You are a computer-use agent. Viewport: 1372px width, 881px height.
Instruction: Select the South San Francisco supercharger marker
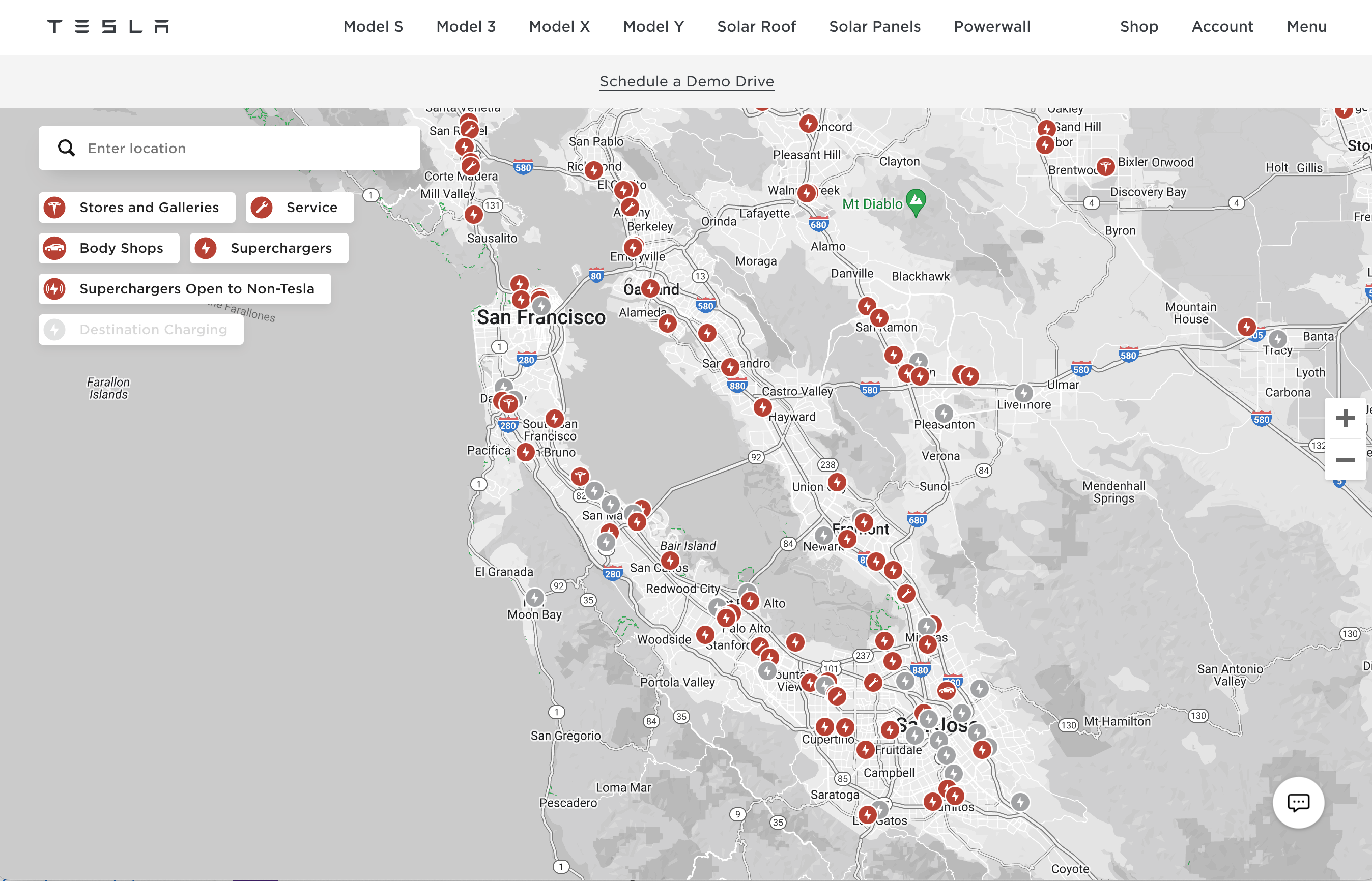(554, 418)
